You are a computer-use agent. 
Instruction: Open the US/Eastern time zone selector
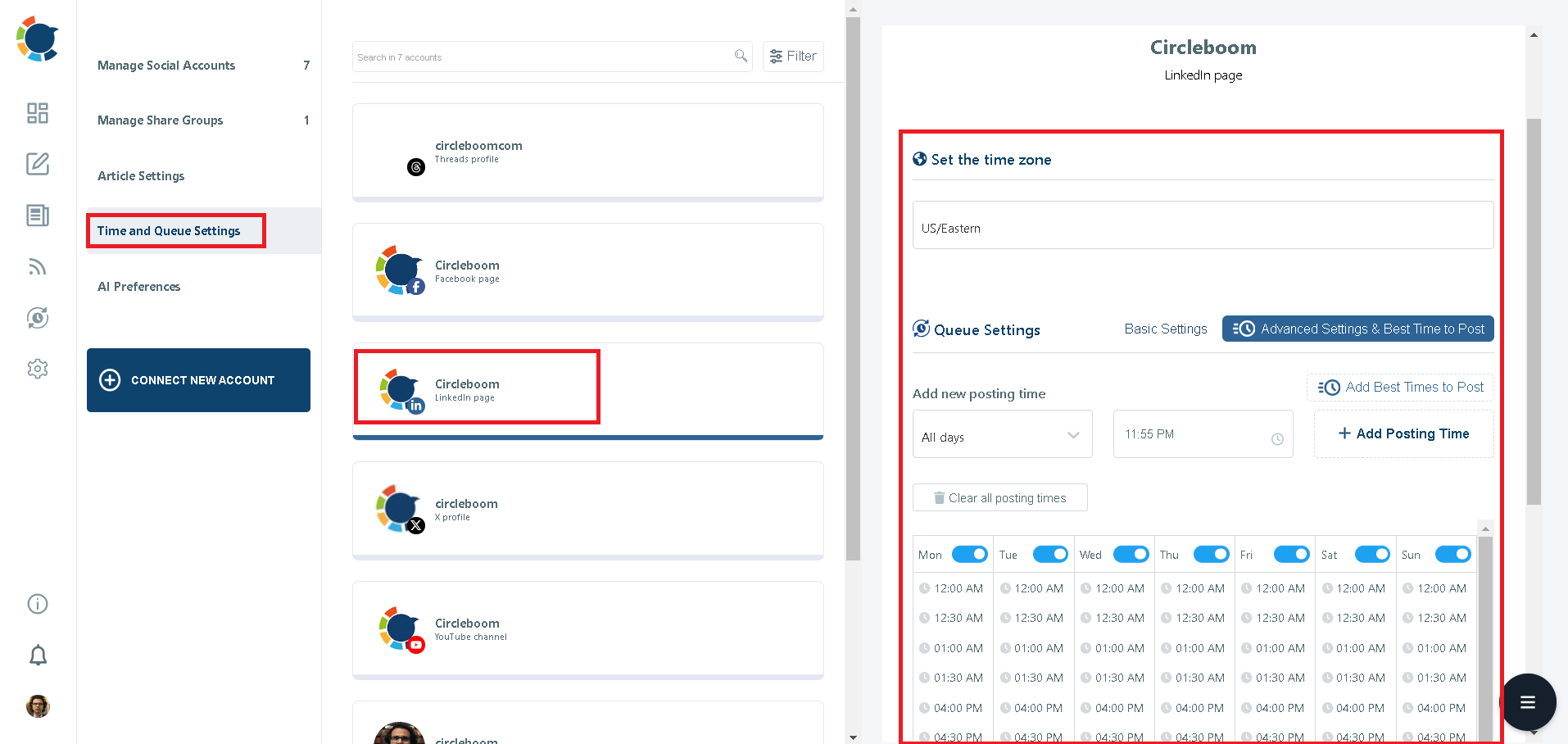click(x=1201, y=225)
